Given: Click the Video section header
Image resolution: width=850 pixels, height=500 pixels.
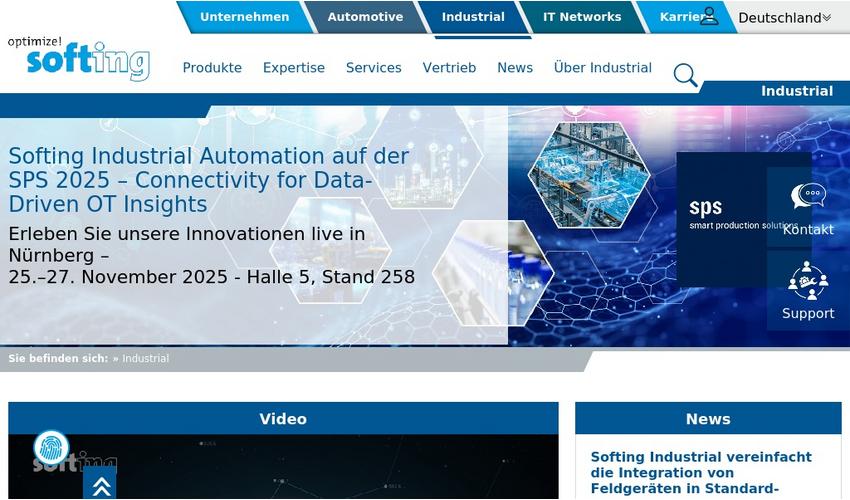Looking at the screenshot, I should [283, 419].
